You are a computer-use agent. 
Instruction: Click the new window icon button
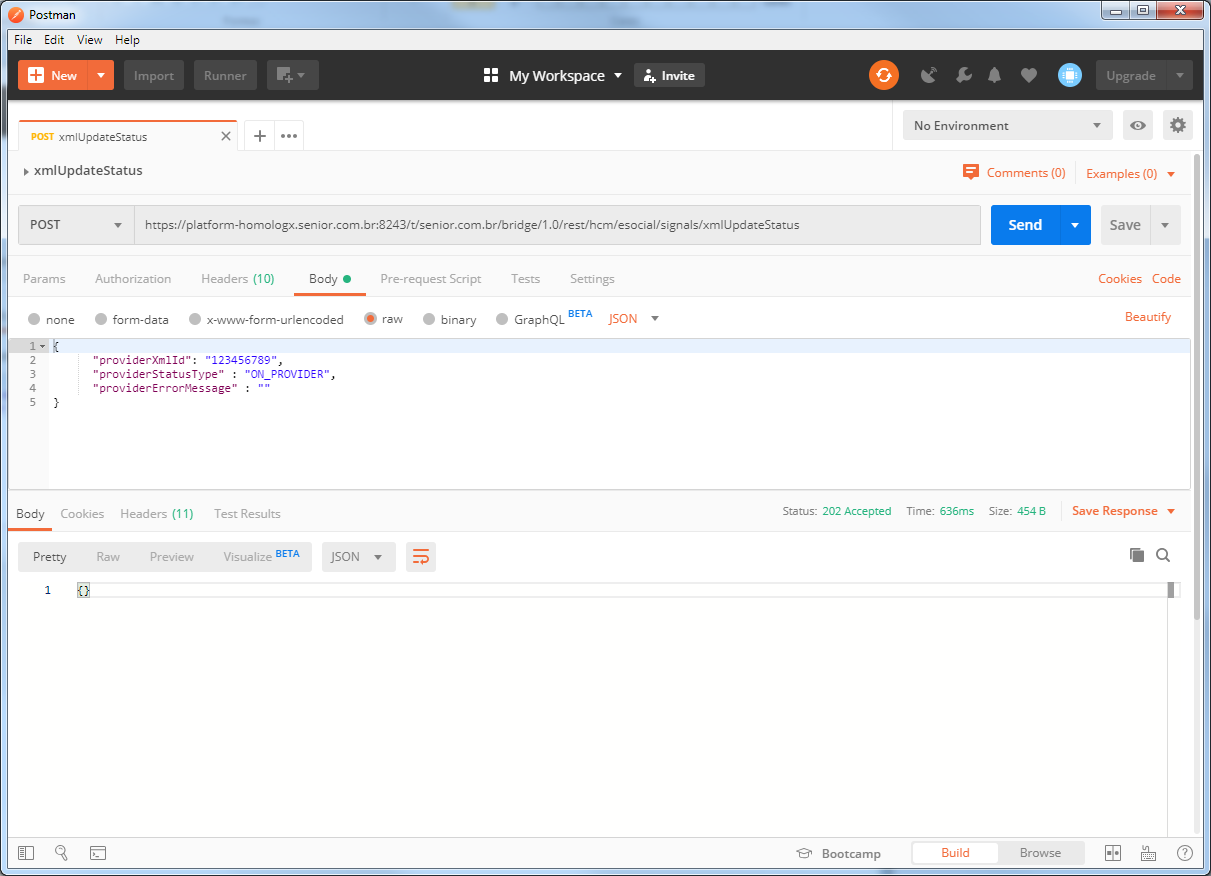pyautogui.click(x=293, y=75)
